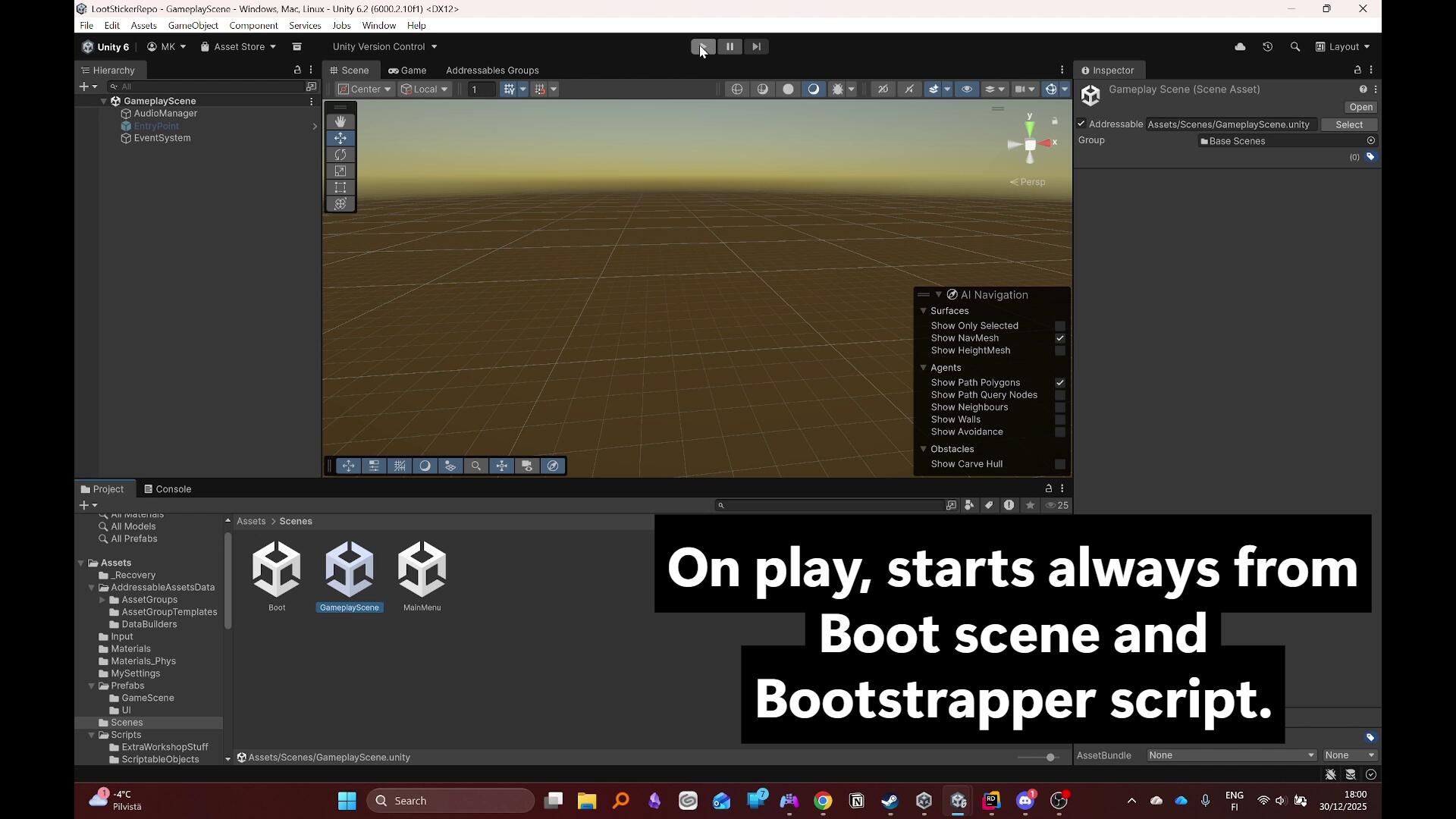
Task: Adjust the Project icon size slider
Action: click(1050, 758)
